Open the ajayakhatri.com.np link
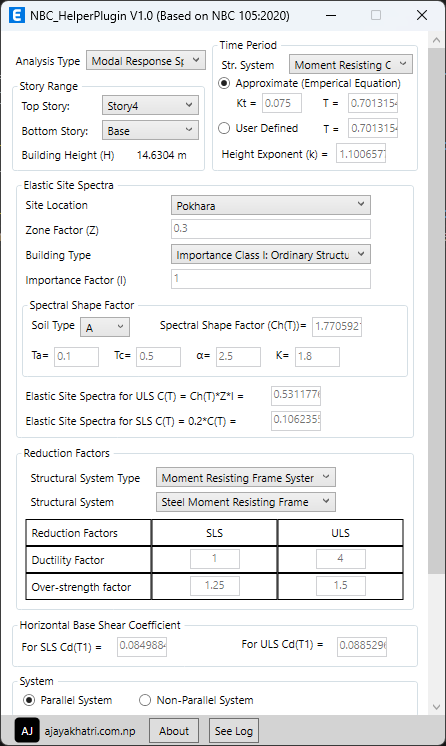 tap(90, 731)
